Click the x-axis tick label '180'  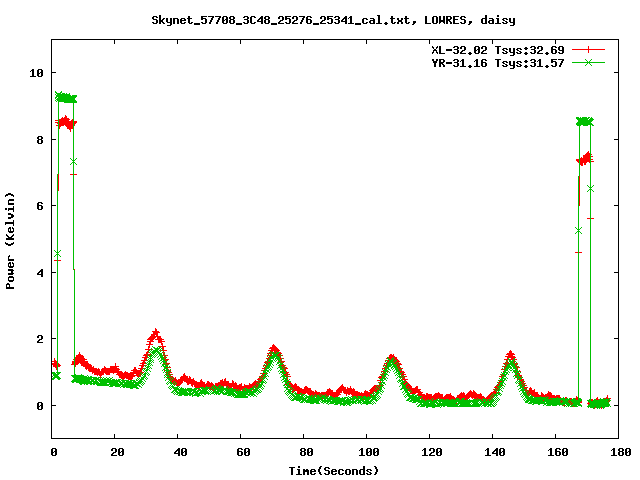pyautogui.click(x=620, y=452)
